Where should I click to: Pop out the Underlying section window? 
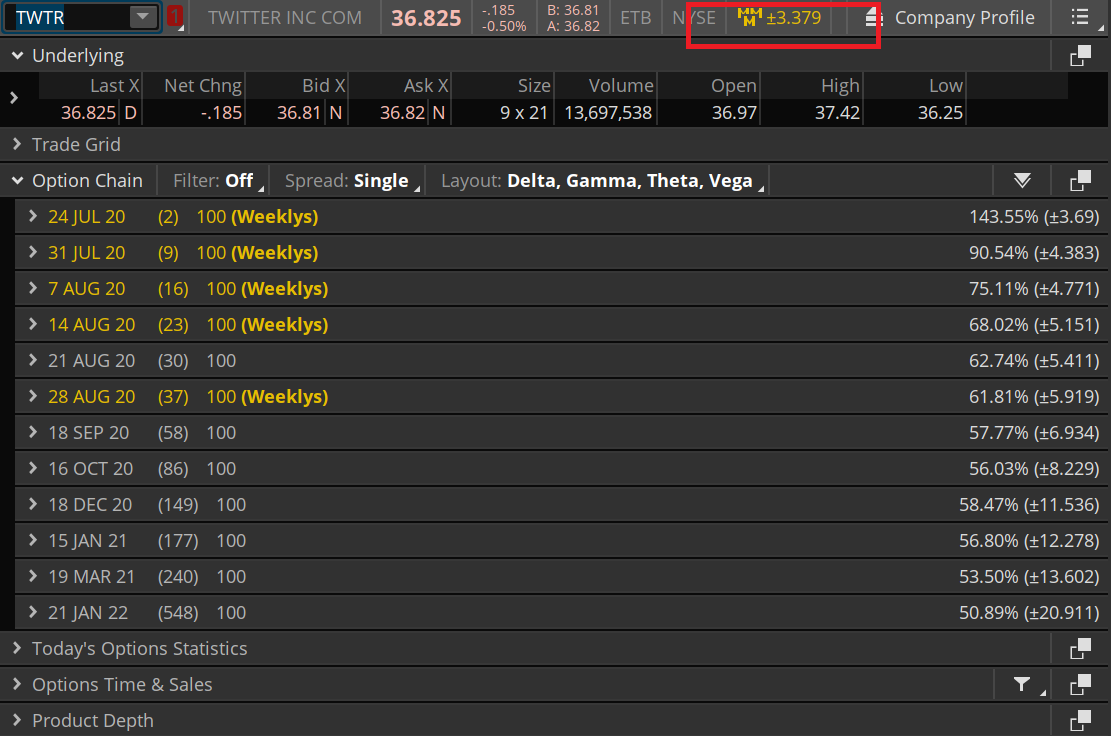pyautogui.click(x=1081, y=55)
